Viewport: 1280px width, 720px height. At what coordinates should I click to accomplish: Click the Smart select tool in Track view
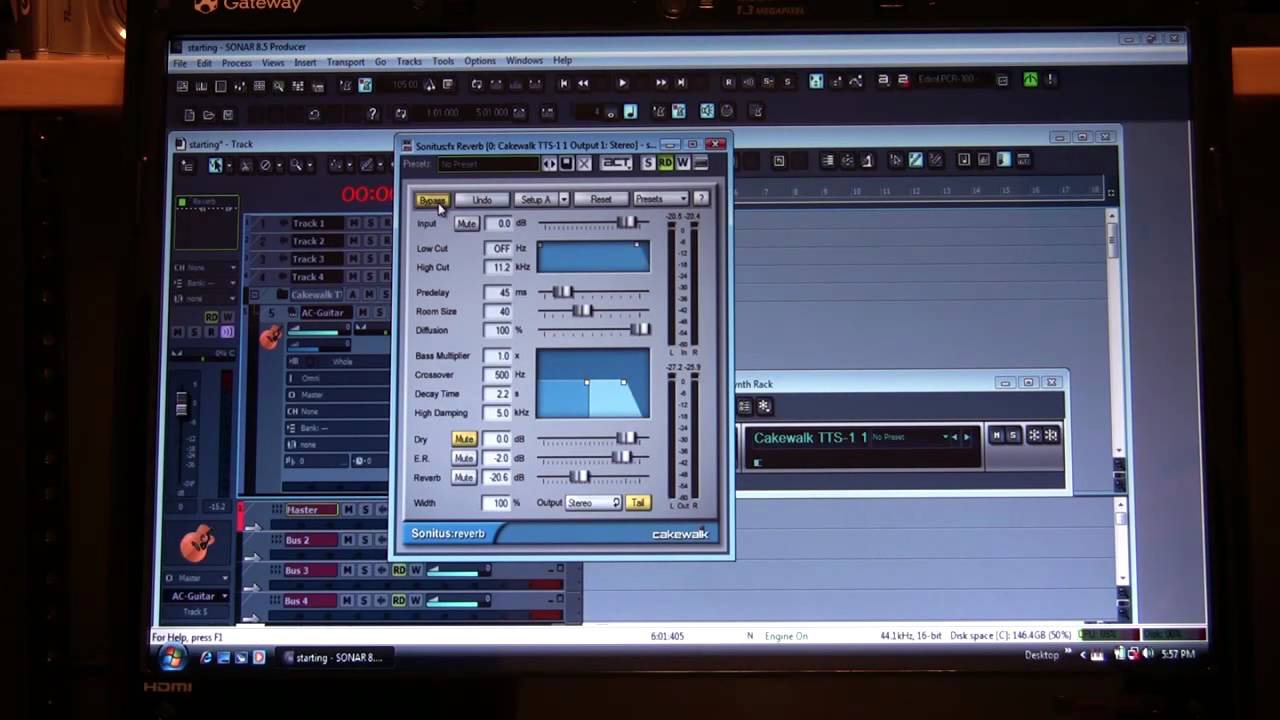215,166
